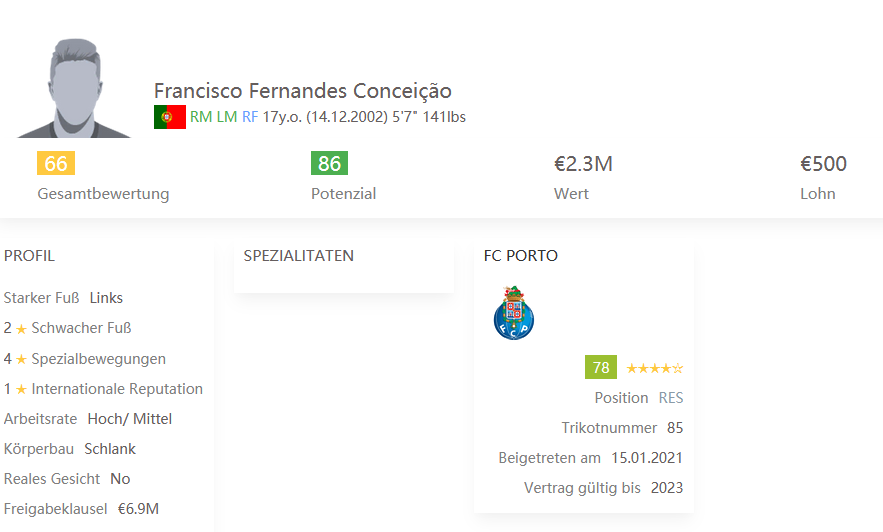This screenshot has width=883, height=532.
Task: Click the skill moves star icon
Action: point(21,359)
